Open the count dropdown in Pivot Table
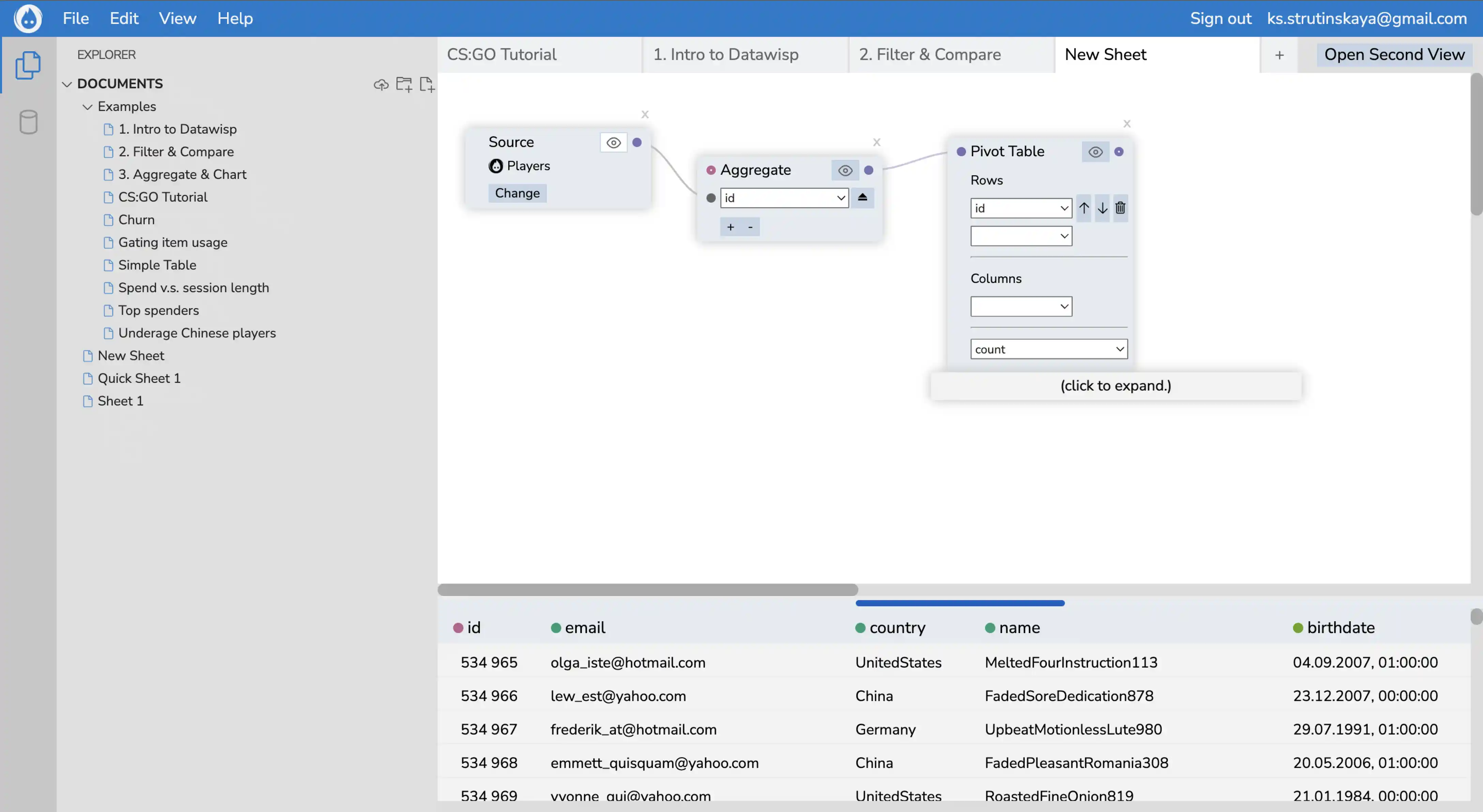The height and width of the screenshot is (812, 1483). pyautogui.click(x=1048, y=349)
